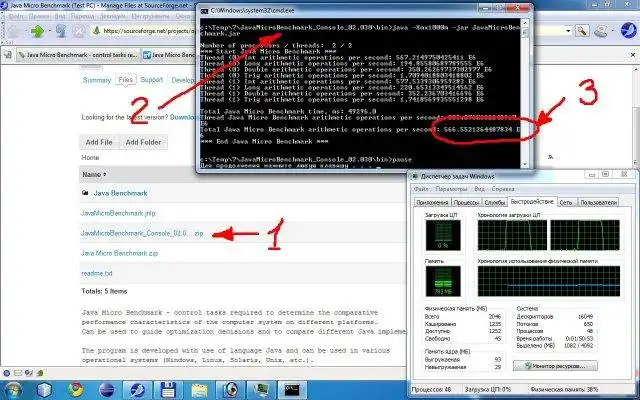Open JavaMicroBenchmark.jnlp file link
The width and height of the screenshot is (640, 400).
[118, 213]
